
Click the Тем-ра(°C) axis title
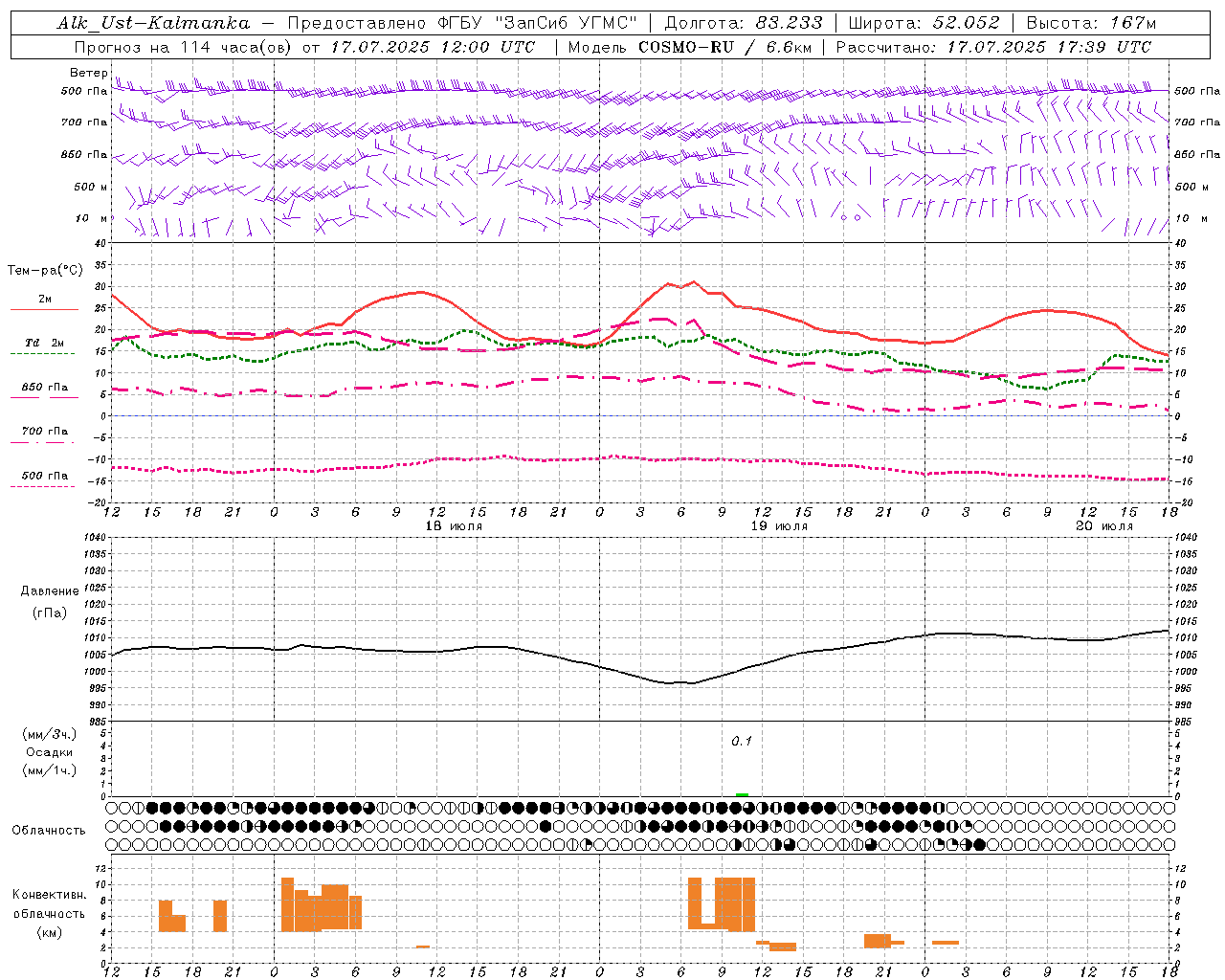point(45,271)
